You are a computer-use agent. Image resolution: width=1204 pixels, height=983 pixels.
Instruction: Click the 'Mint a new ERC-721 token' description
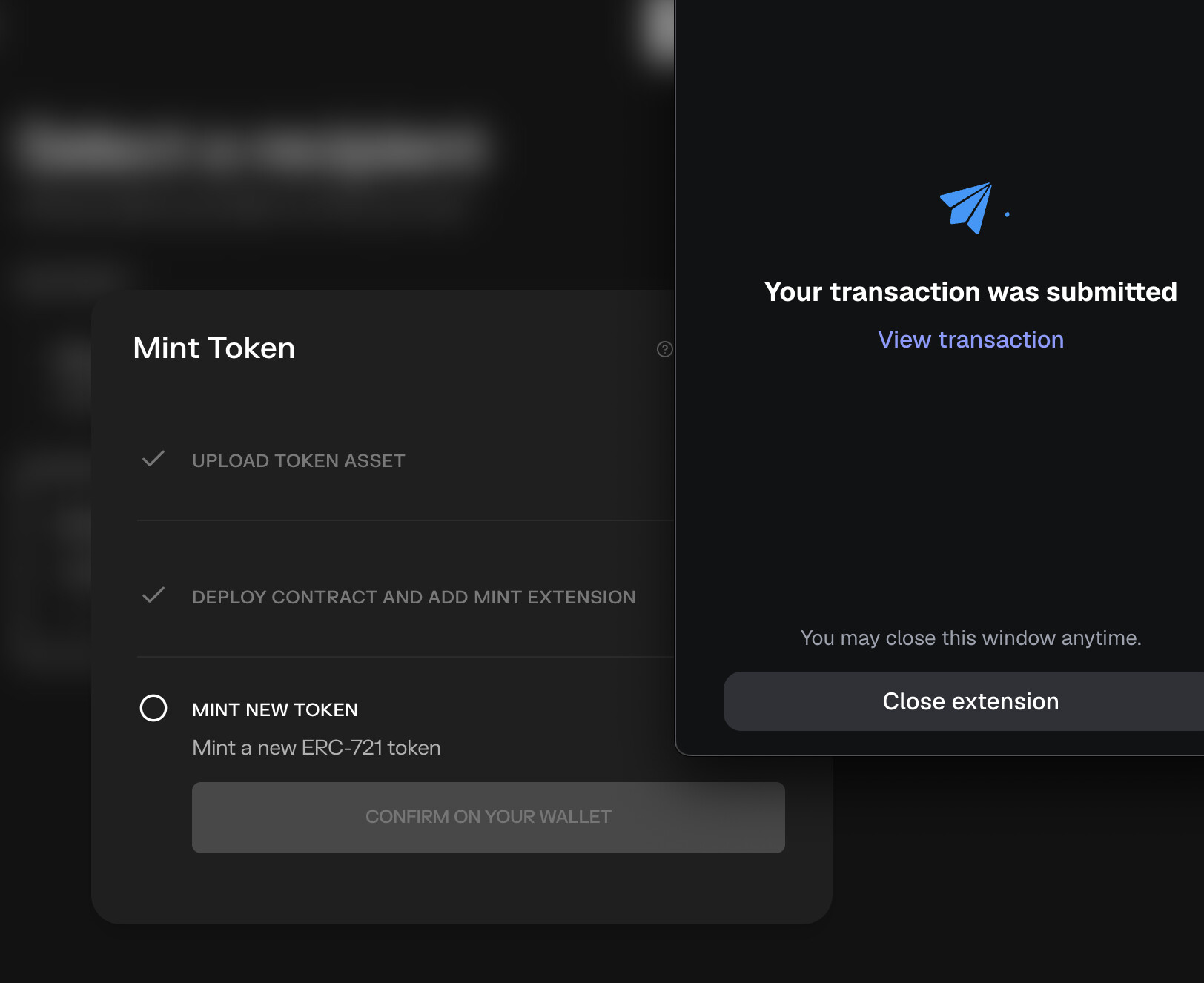point(317,748)
